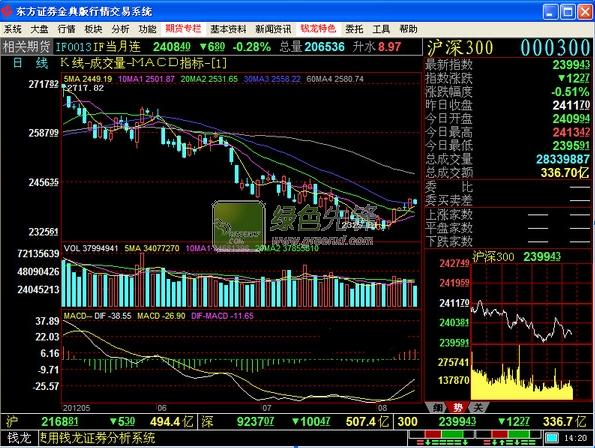Open the 委托 trading menu
Image resolution: width=595 pixels, height=448 pixels.
point(354,29)
